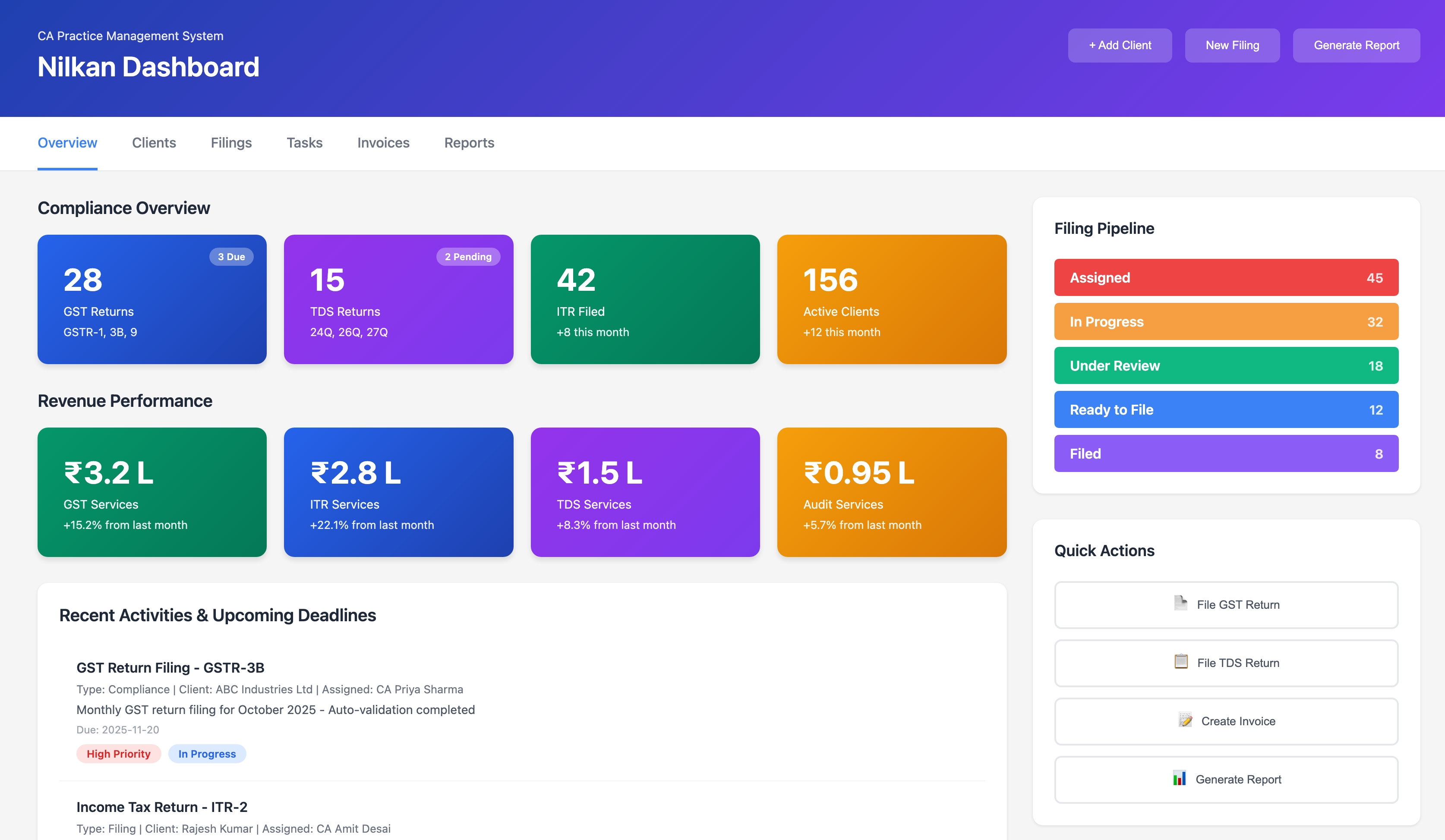Switch to the Clients tab
The height and width of the screenshot is (840, 1445).
point(154,143)
